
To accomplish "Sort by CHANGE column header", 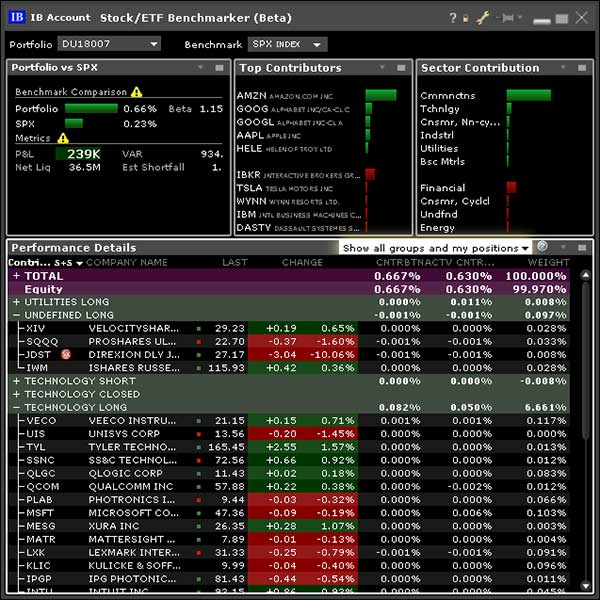I will pyautogui.click(x=302, y=262).
